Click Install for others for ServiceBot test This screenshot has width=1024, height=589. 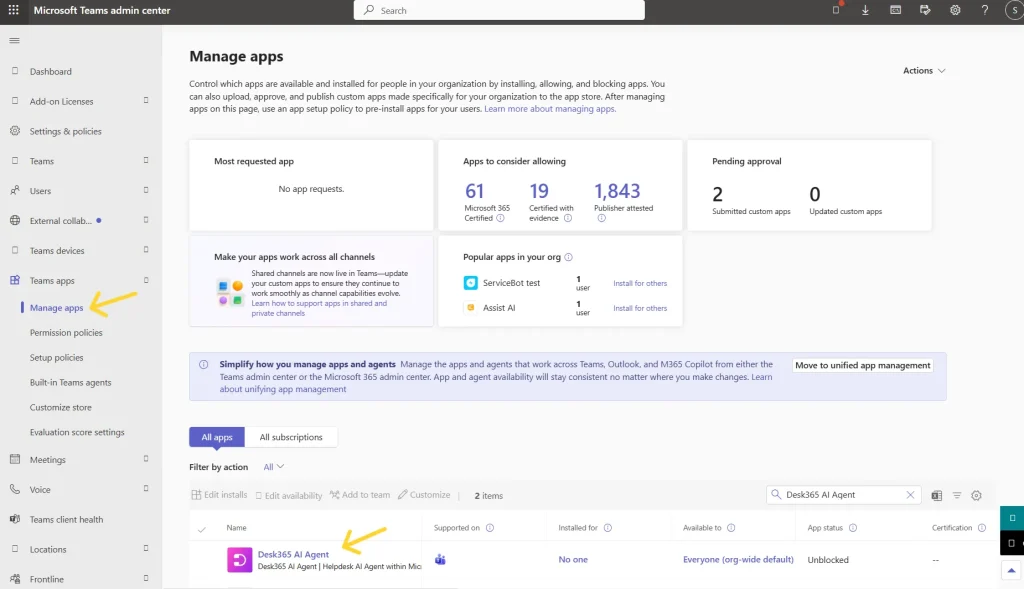point(640,283)
